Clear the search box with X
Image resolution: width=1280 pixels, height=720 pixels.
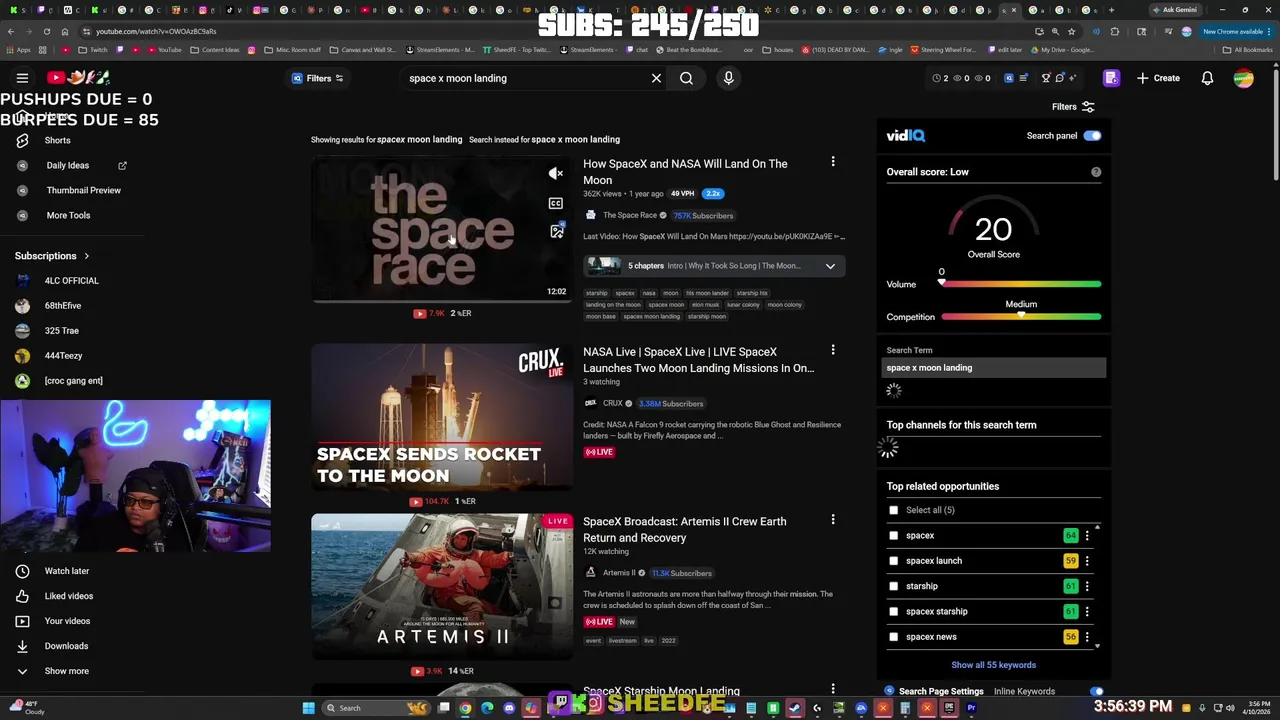click(656, 78)
